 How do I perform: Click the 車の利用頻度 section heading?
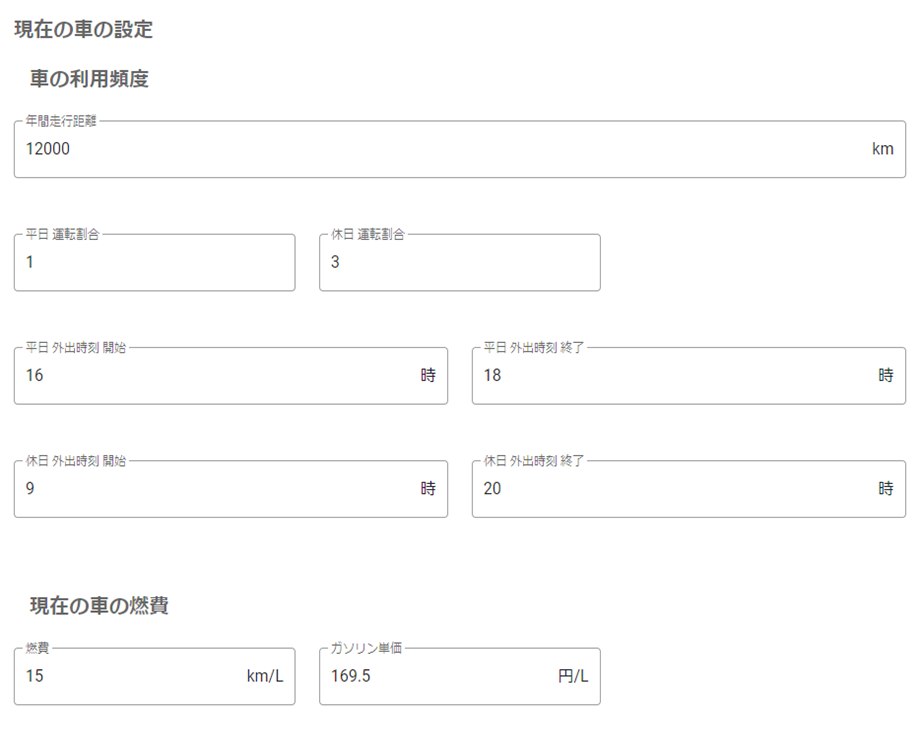(89, 79)
